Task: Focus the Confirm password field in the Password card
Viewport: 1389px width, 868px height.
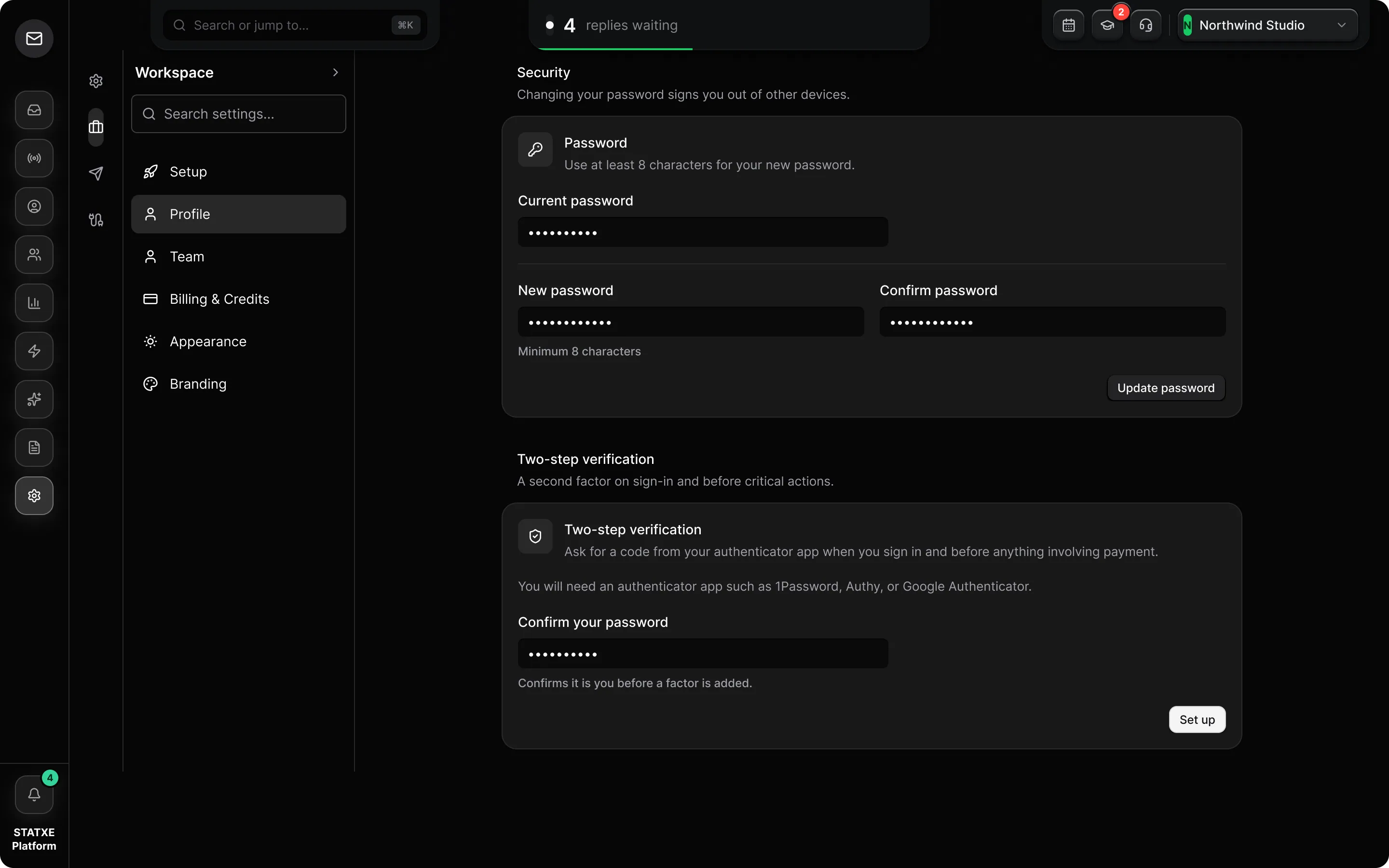Action: (x=1052, y=322)
